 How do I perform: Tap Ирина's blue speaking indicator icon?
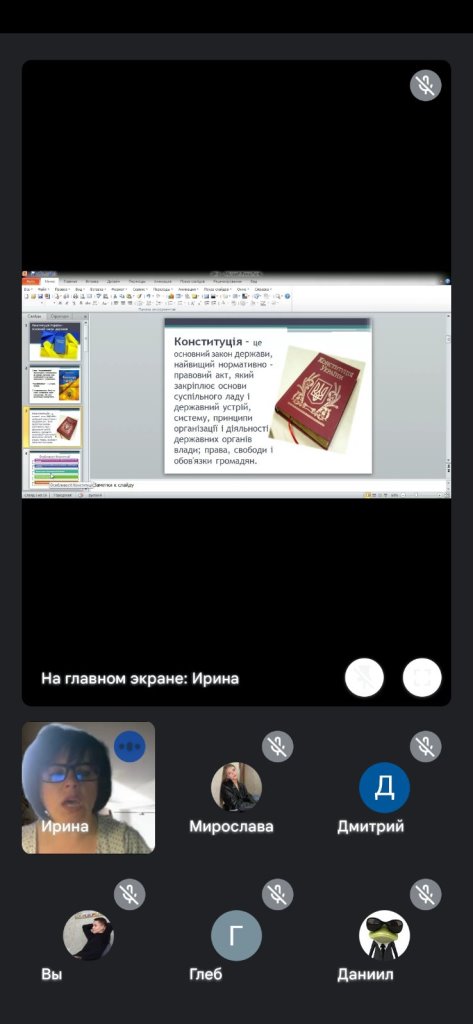130,746
